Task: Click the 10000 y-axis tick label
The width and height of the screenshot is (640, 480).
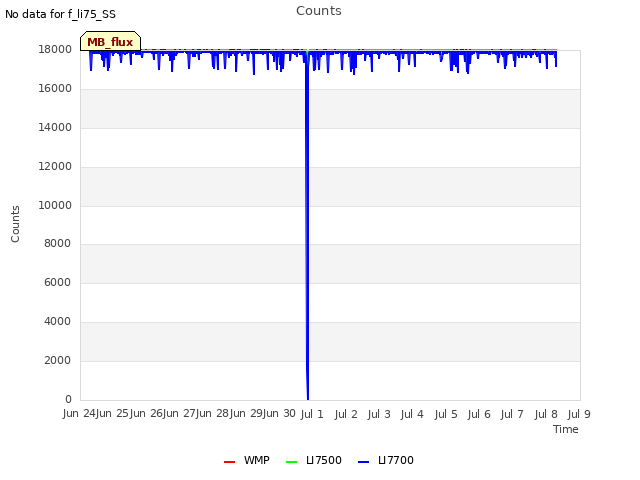Action: pyautogui.click(x=55, y=205)
